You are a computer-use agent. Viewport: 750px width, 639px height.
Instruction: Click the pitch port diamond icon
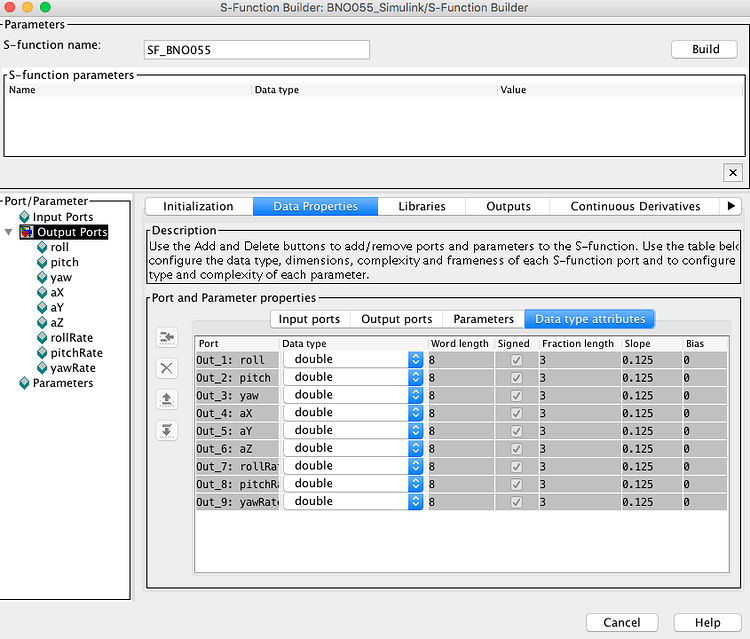coord(42,262)
